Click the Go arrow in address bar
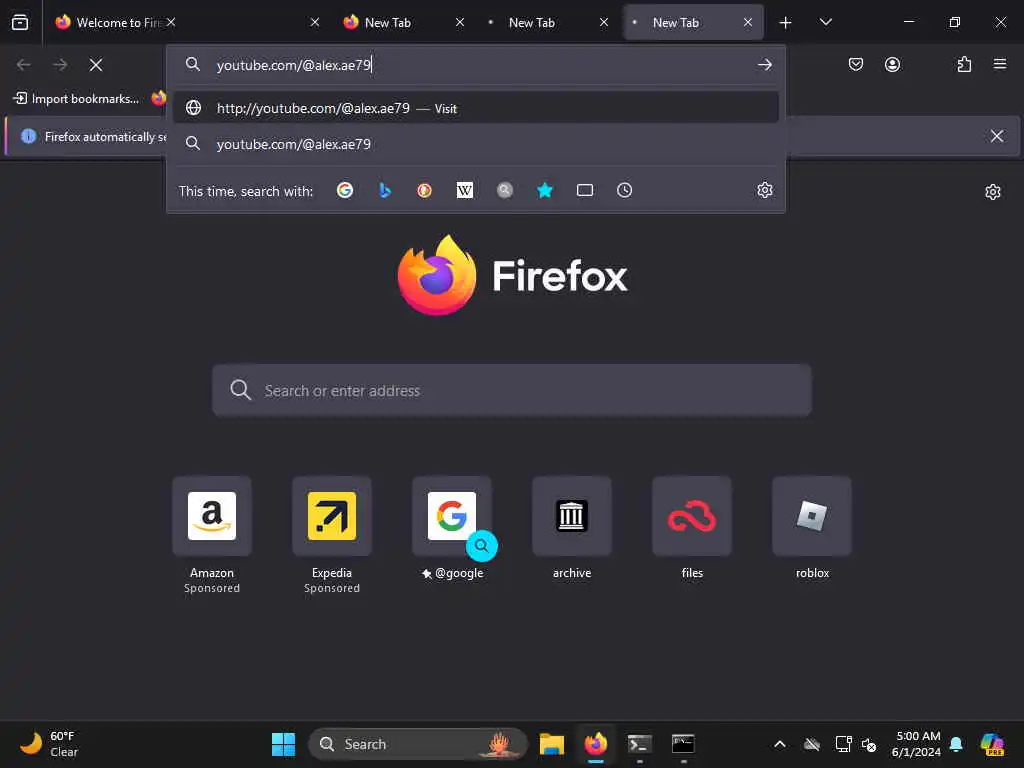This screenshot has height=768, width=1024. pos(765,65)
